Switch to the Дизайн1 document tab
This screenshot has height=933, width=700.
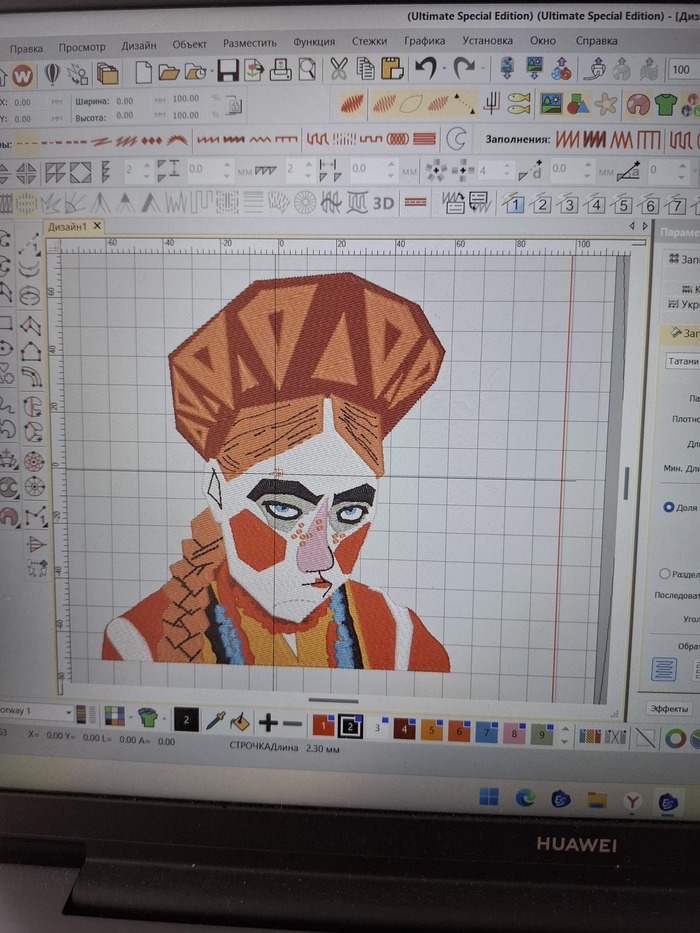[x=70, y=227]
